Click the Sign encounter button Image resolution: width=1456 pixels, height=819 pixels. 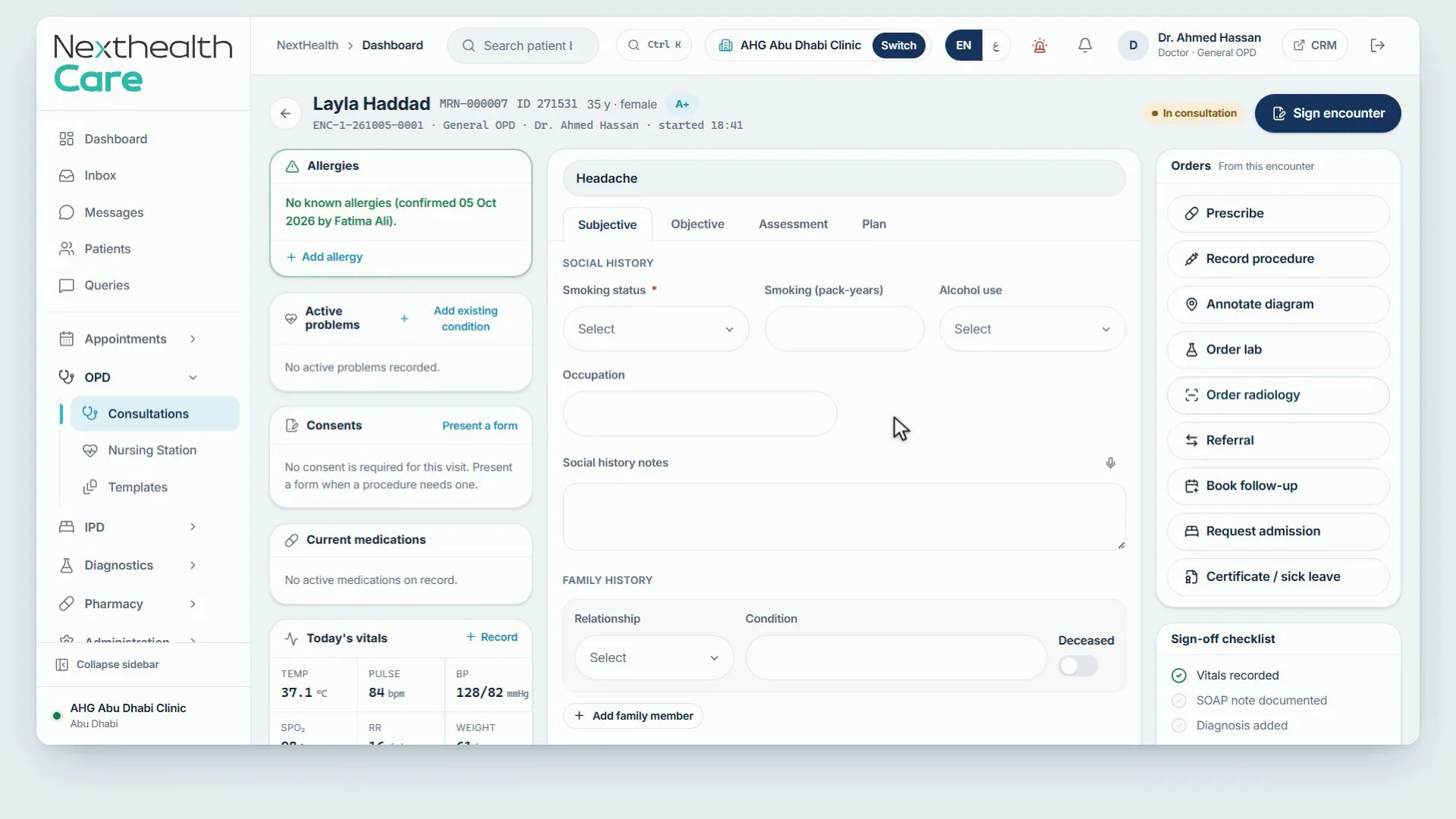click(x=1328, y=114)
